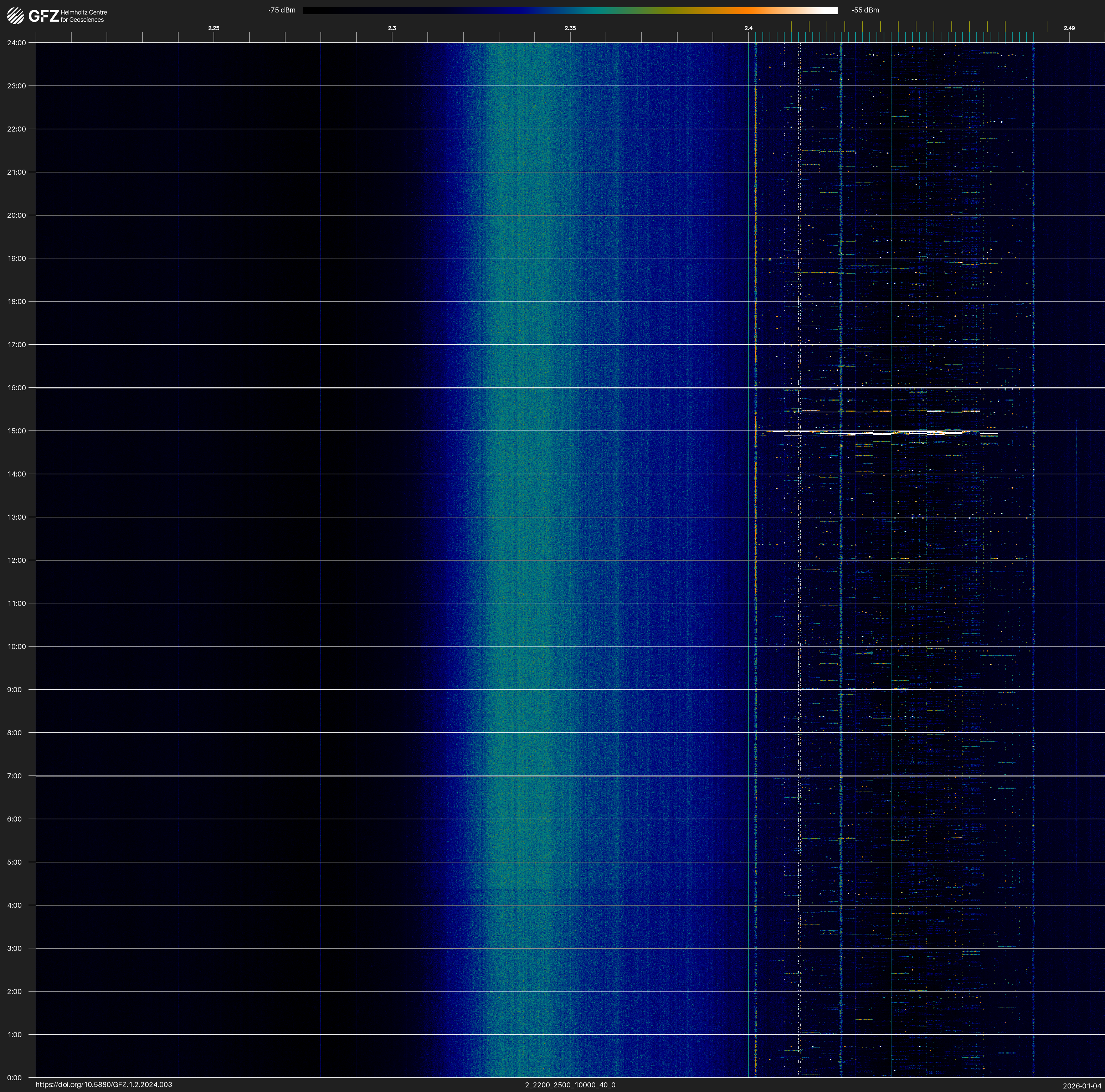The width and height of the screenshot is (1105, 1092).
Task: Click the 2_2200_2500_10000_40_0 file name text
Action: [x=570, y=1085]
